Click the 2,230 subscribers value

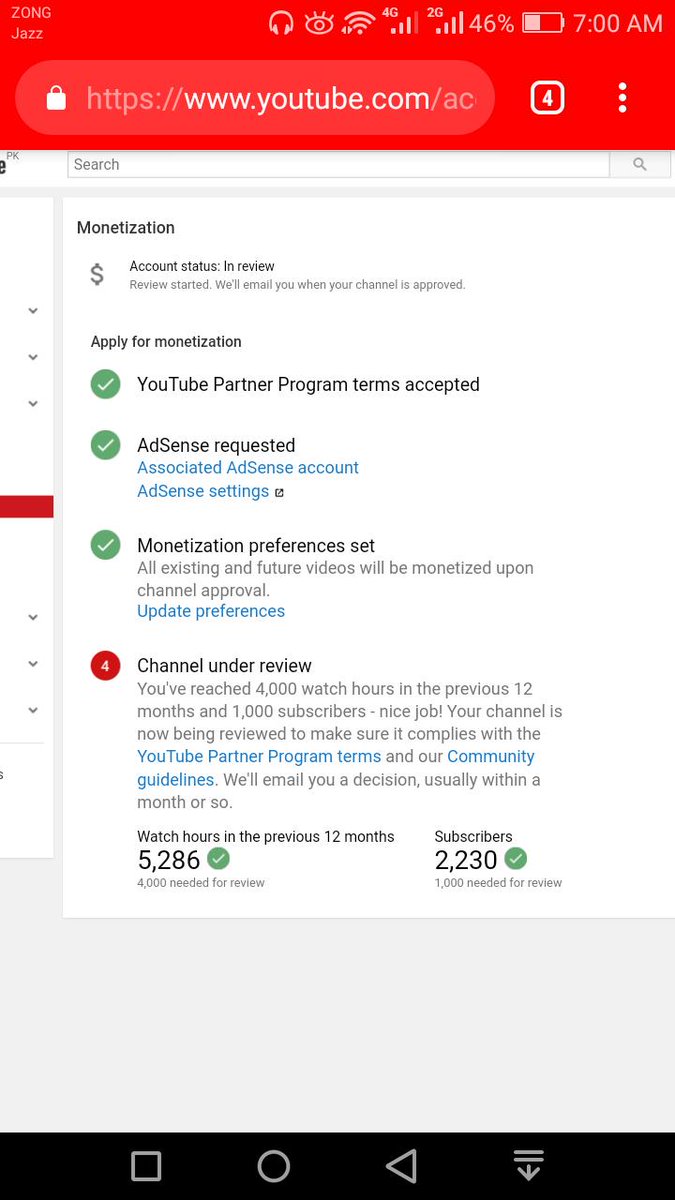point(466,859)
